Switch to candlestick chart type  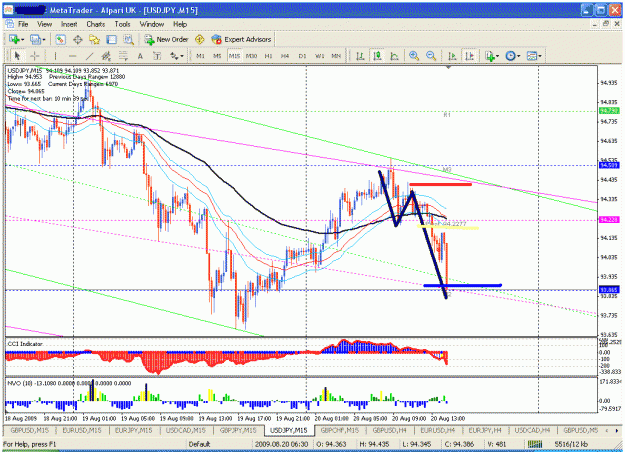point(377,56)
